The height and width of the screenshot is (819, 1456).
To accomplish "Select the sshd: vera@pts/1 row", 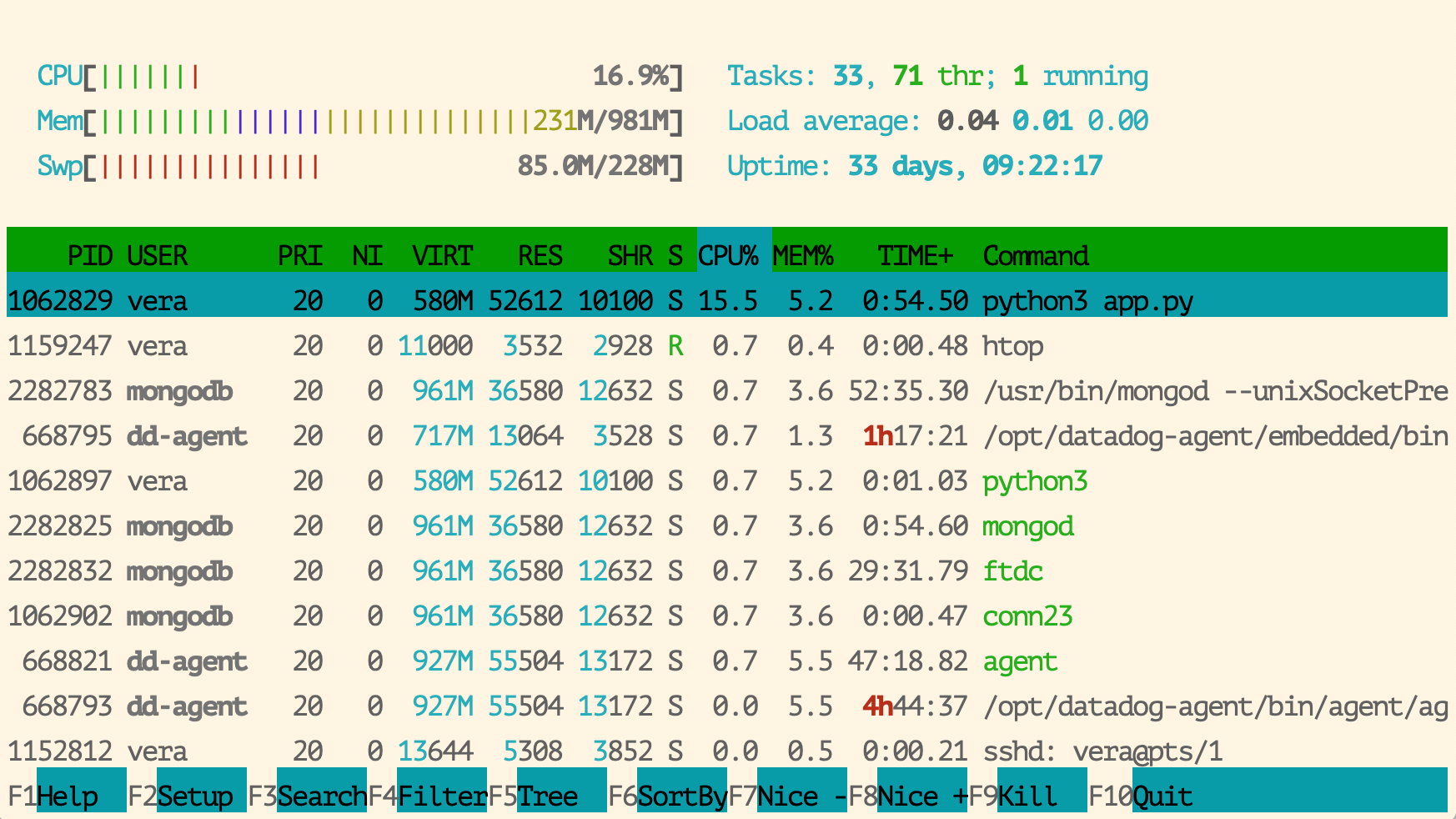I will pyautogui.click(x=727, y=751).
